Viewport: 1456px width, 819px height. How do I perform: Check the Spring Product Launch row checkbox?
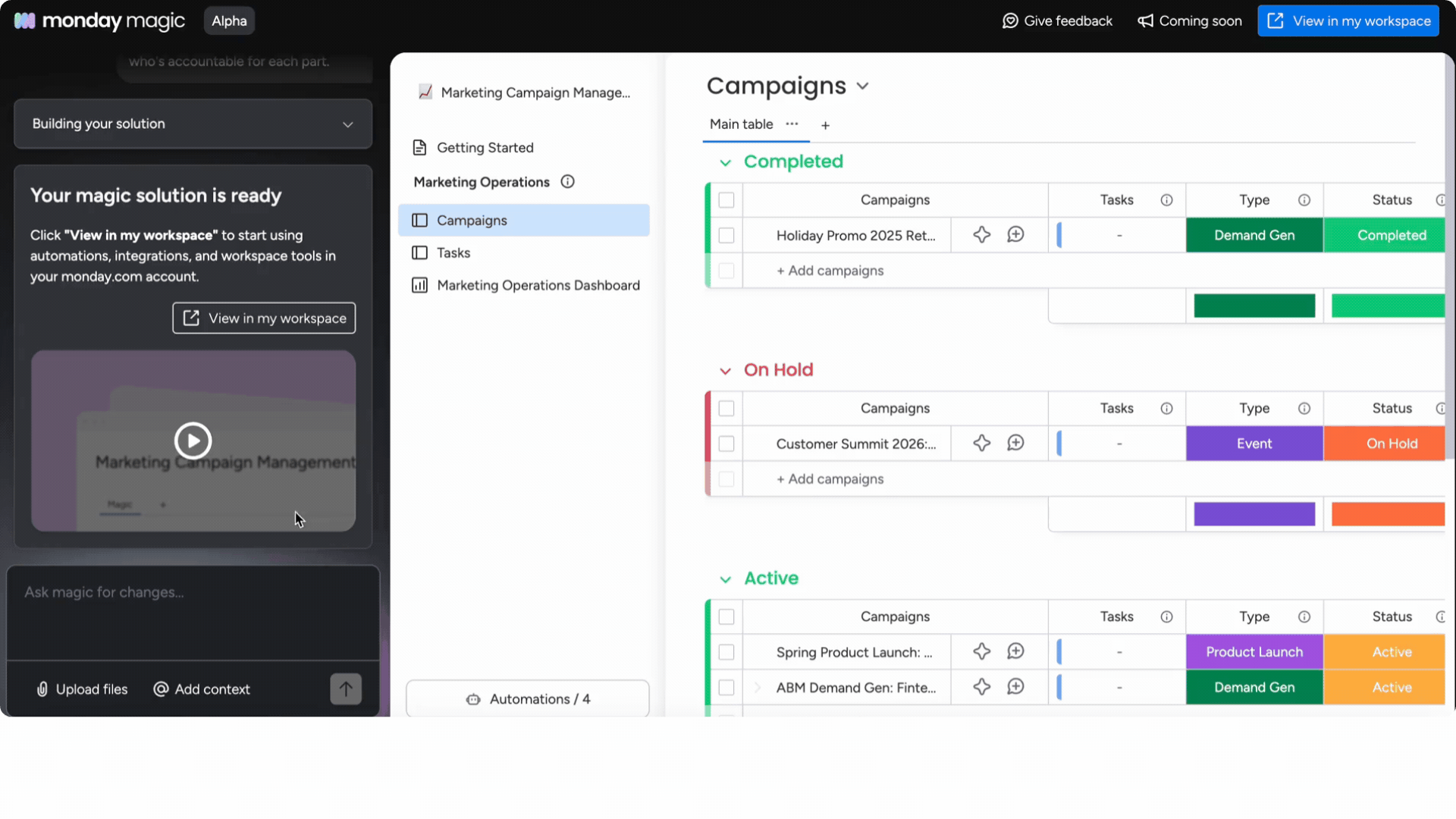(726, 652)
